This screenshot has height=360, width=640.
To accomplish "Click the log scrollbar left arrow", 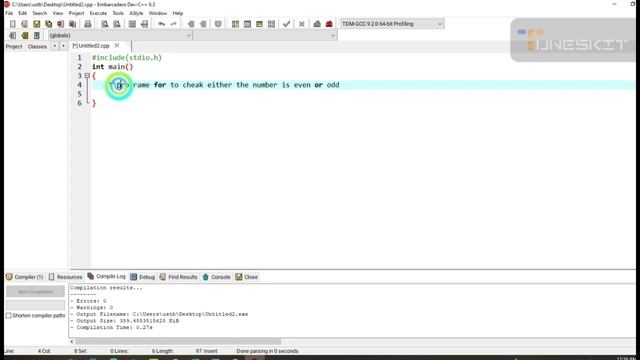I will pyautogui.click(x=72, y=341).
